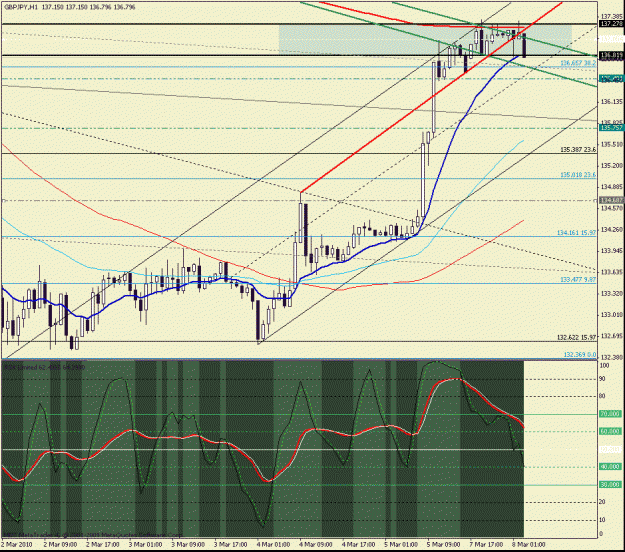Click the 133.477 9.87 Fibonacci label
Screen dimensions: 625x552
[578, 280]
